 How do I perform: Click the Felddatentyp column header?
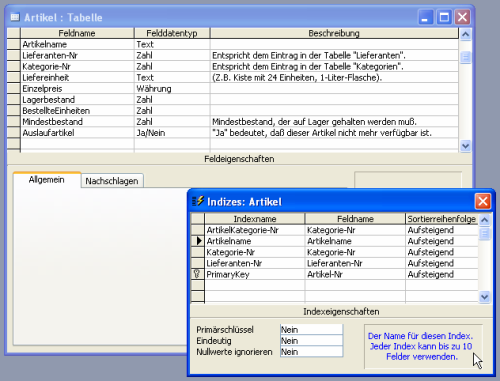click(172, 33)
